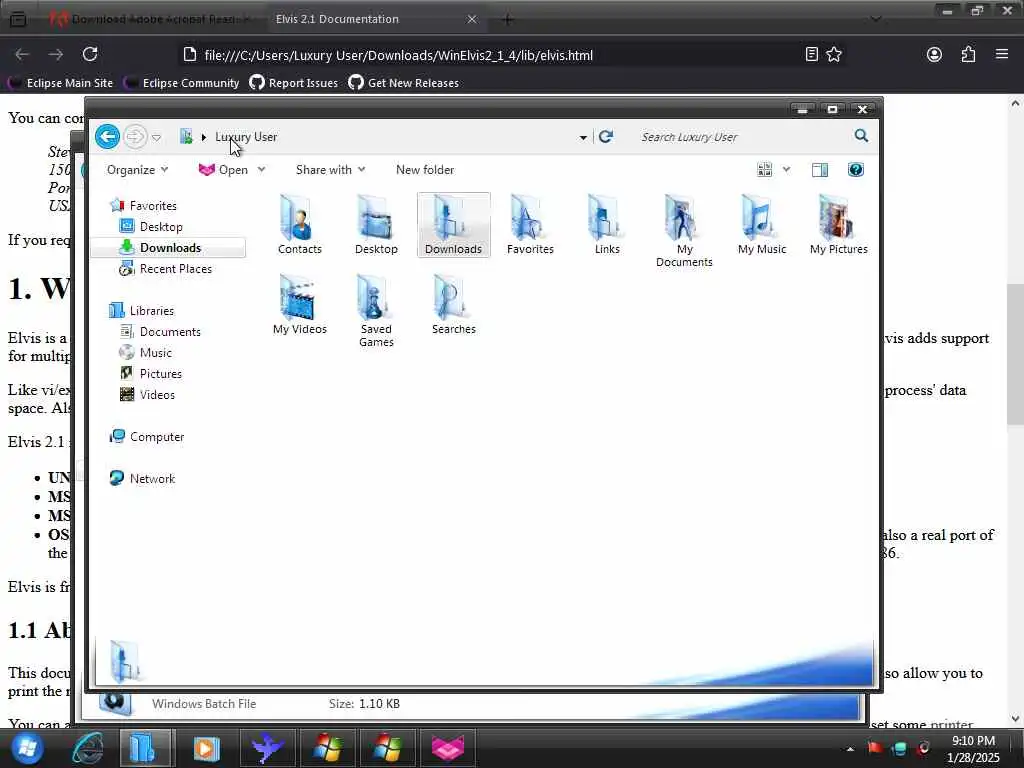The image size is (1024, 768).
Task: Open the My Pictures folder icon
Action: [x=839, y=225]
